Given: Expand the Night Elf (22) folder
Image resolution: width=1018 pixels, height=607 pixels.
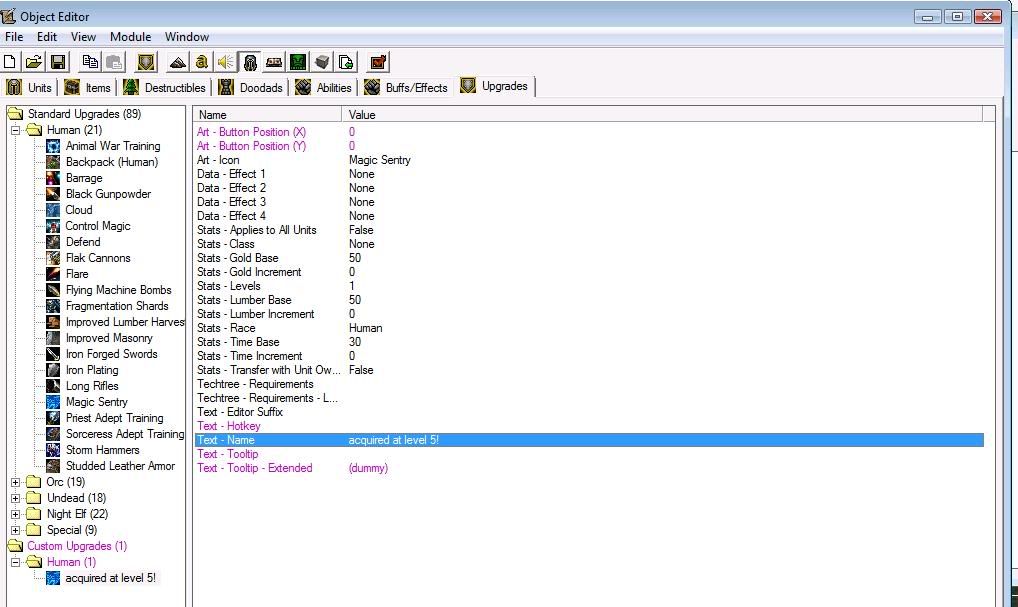Looking at the screenshot, I should click(16, 514).
